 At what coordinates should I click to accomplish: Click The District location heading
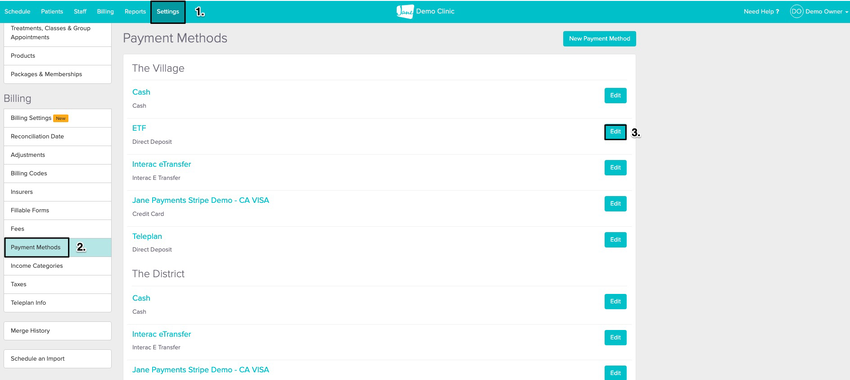(158, 274)
